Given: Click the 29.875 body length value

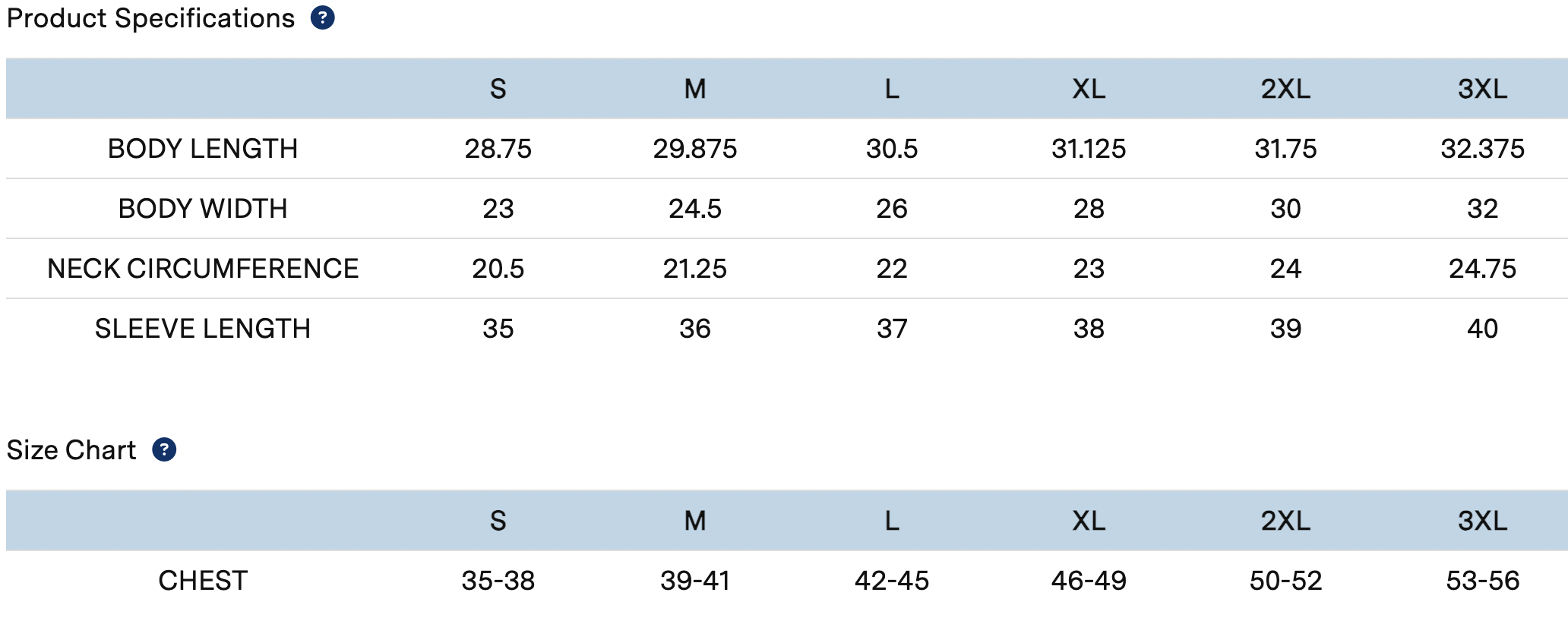Looking at the screenshot, I should click(x=695, y=149).
